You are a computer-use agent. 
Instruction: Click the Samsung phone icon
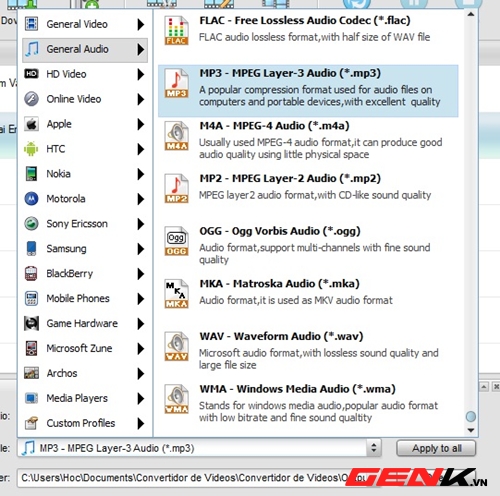[x=31, y=249]
